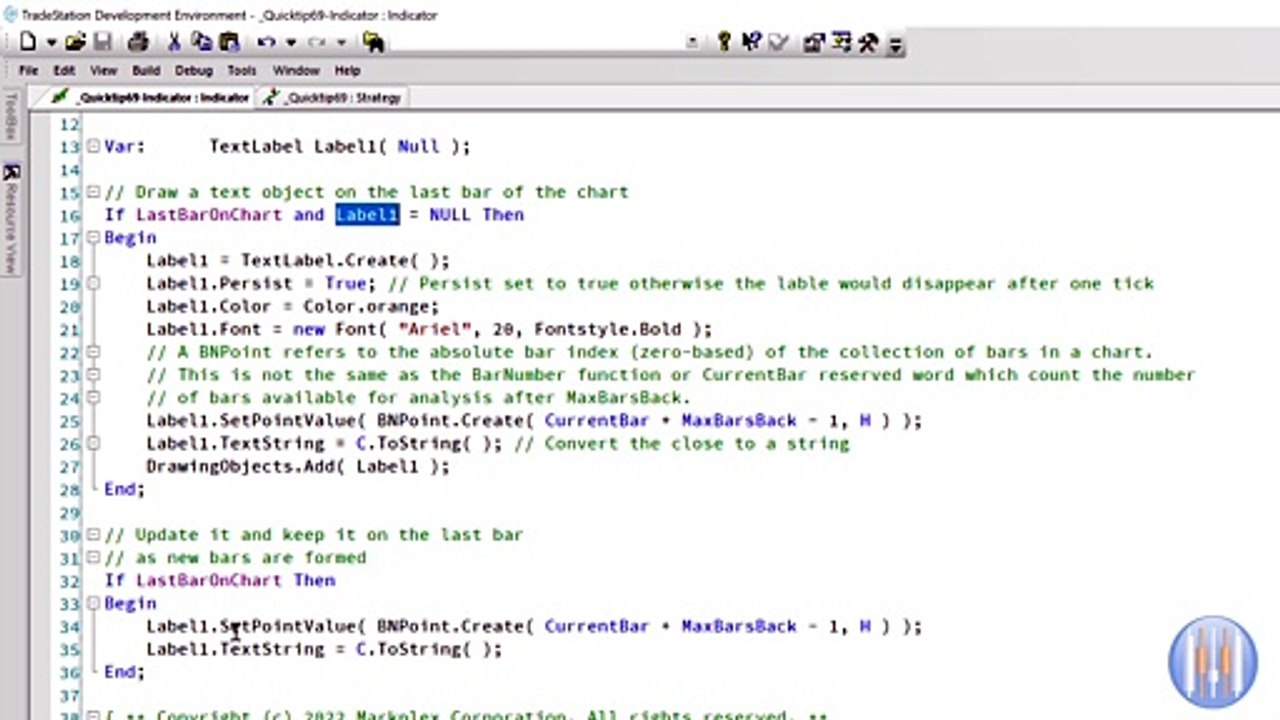Click 'Label1.TextString = C.ToString( );' on line 26

[x=324, y=444]
